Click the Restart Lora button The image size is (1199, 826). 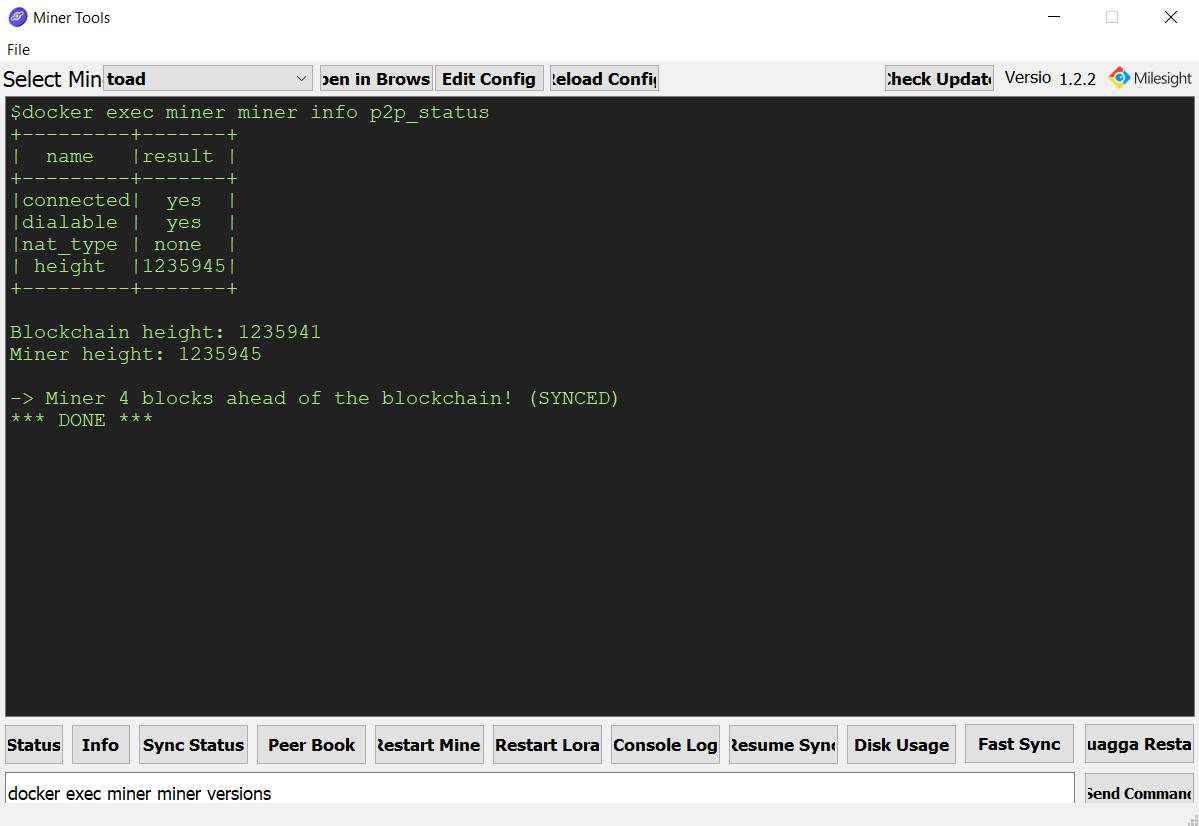pos(548,745)
